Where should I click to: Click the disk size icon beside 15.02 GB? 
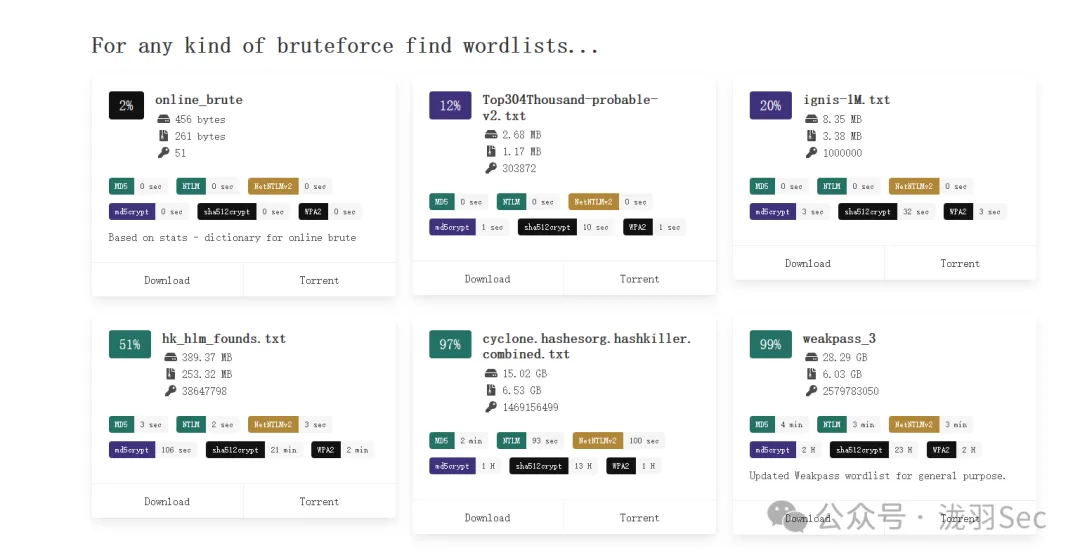pos(490,373)
